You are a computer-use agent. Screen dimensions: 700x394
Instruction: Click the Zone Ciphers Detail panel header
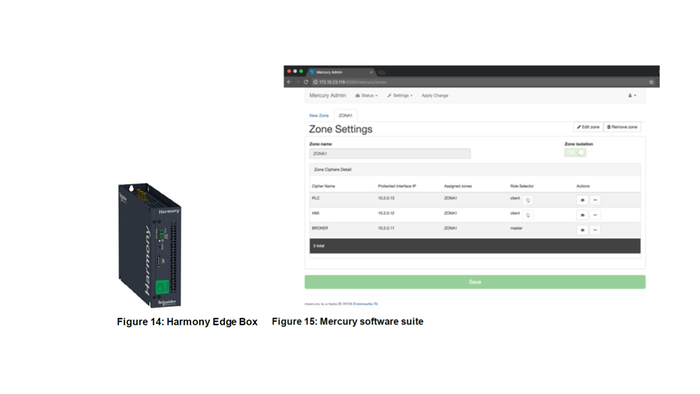(x=475, y=170)
